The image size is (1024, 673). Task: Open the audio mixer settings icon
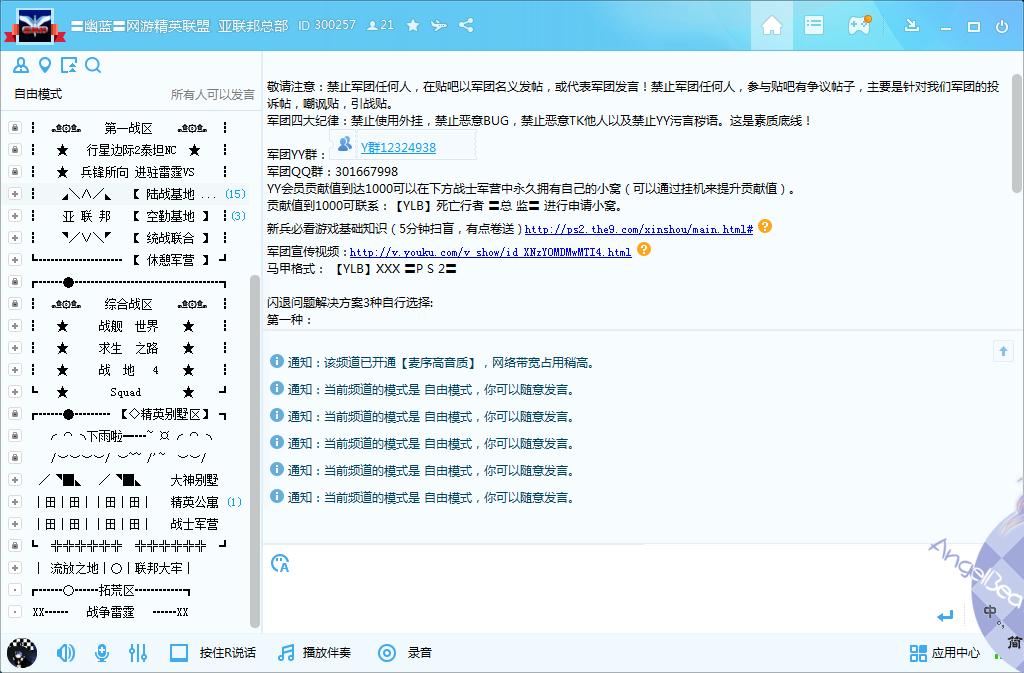[138, 653]
